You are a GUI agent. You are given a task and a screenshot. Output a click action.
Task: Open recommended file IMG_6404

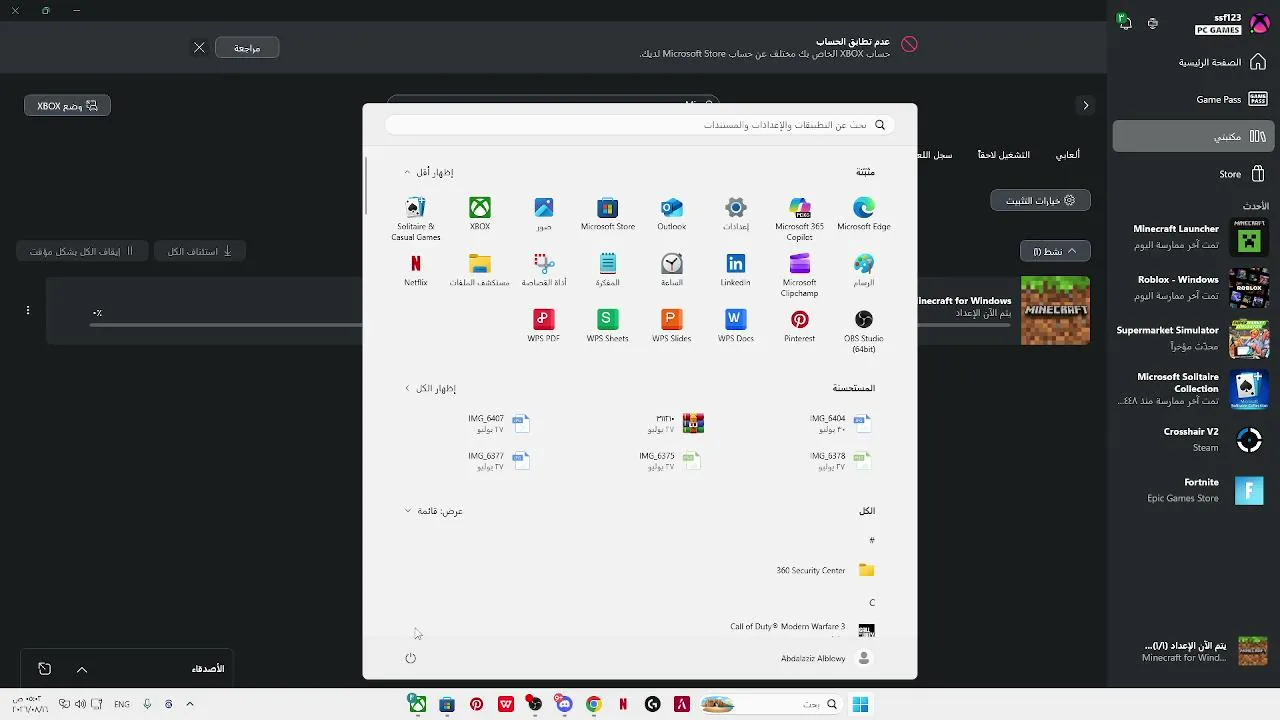840,424
